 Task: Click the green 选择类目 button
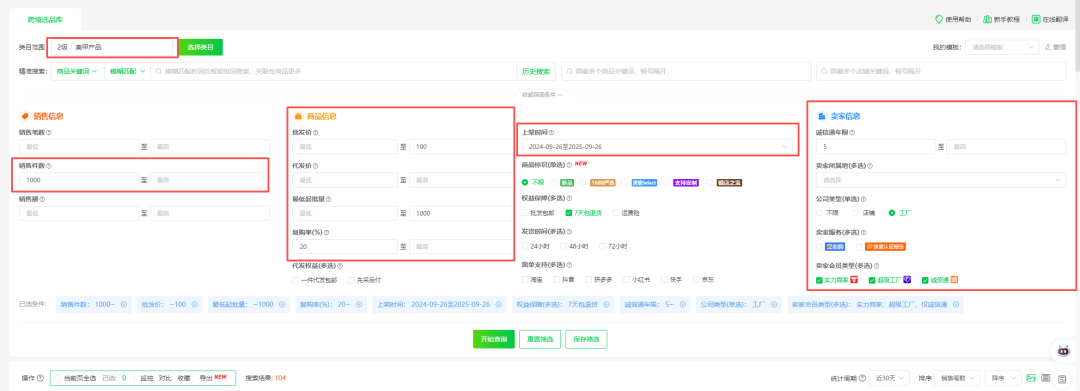(x=200, y=47)
